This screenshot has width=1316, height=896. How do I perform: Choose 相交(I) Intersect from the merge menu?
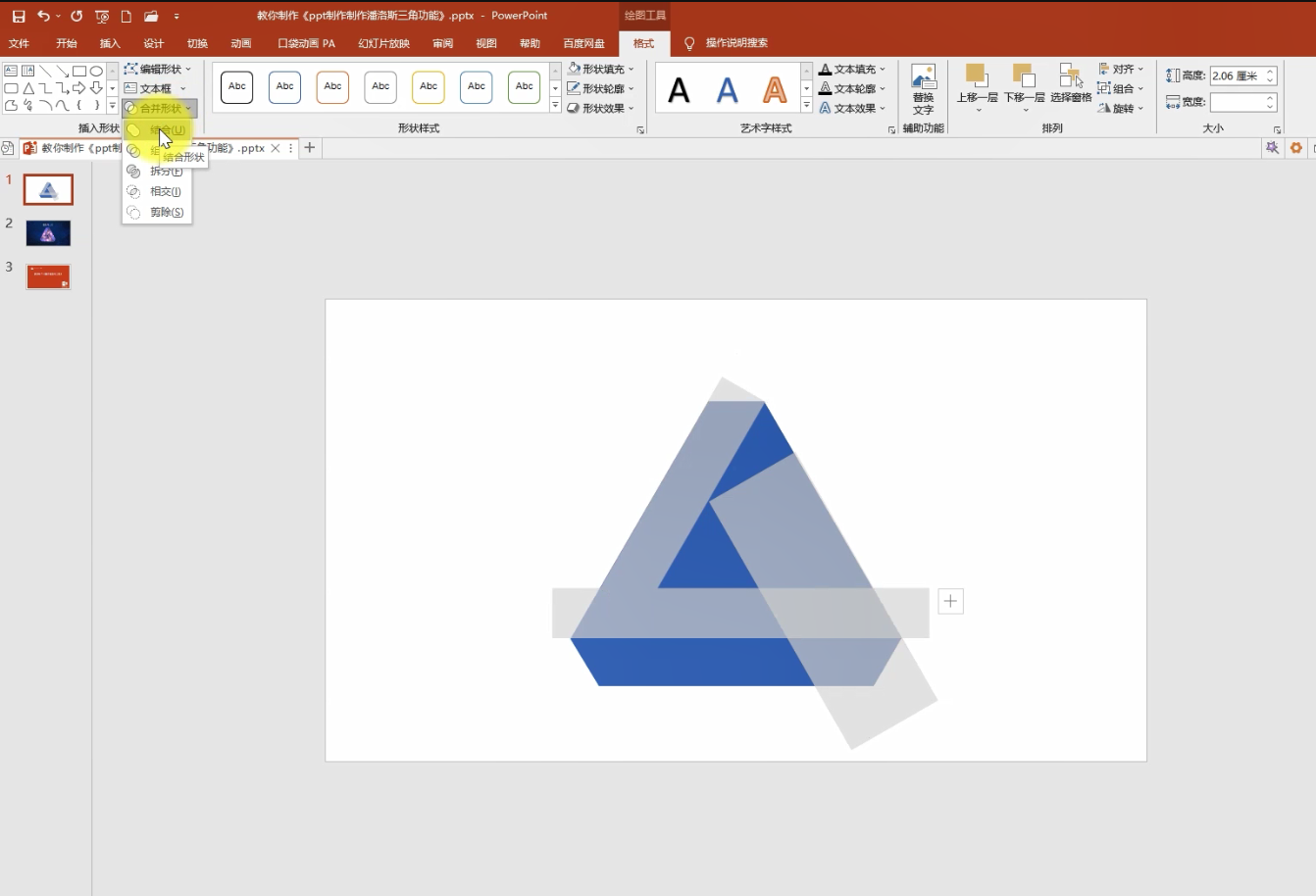click(157, 192)
